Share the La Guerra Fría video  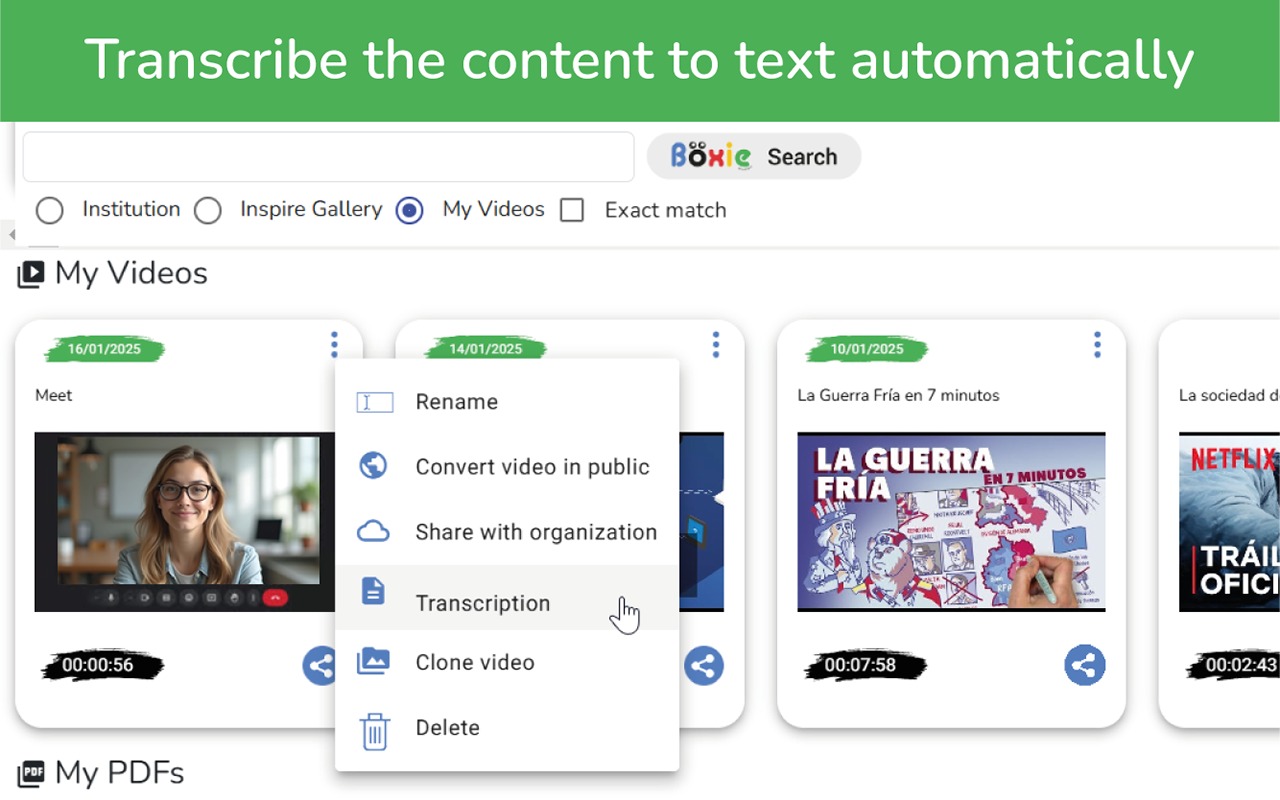1085,665
